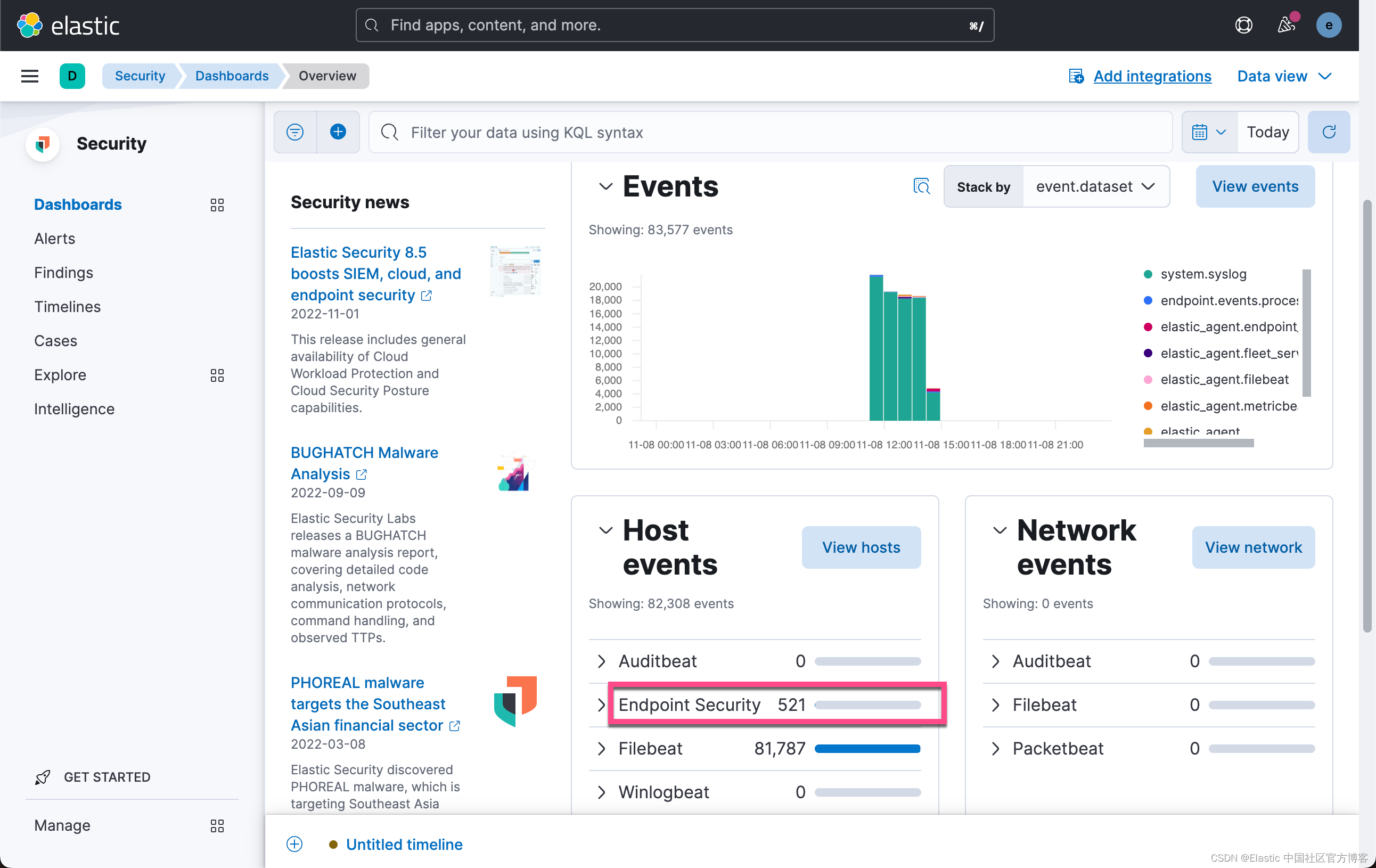The width and height of the screenshot is (1376, 868).
Task: Open the hamburger navigation menu
Action: tap(30, 76)
